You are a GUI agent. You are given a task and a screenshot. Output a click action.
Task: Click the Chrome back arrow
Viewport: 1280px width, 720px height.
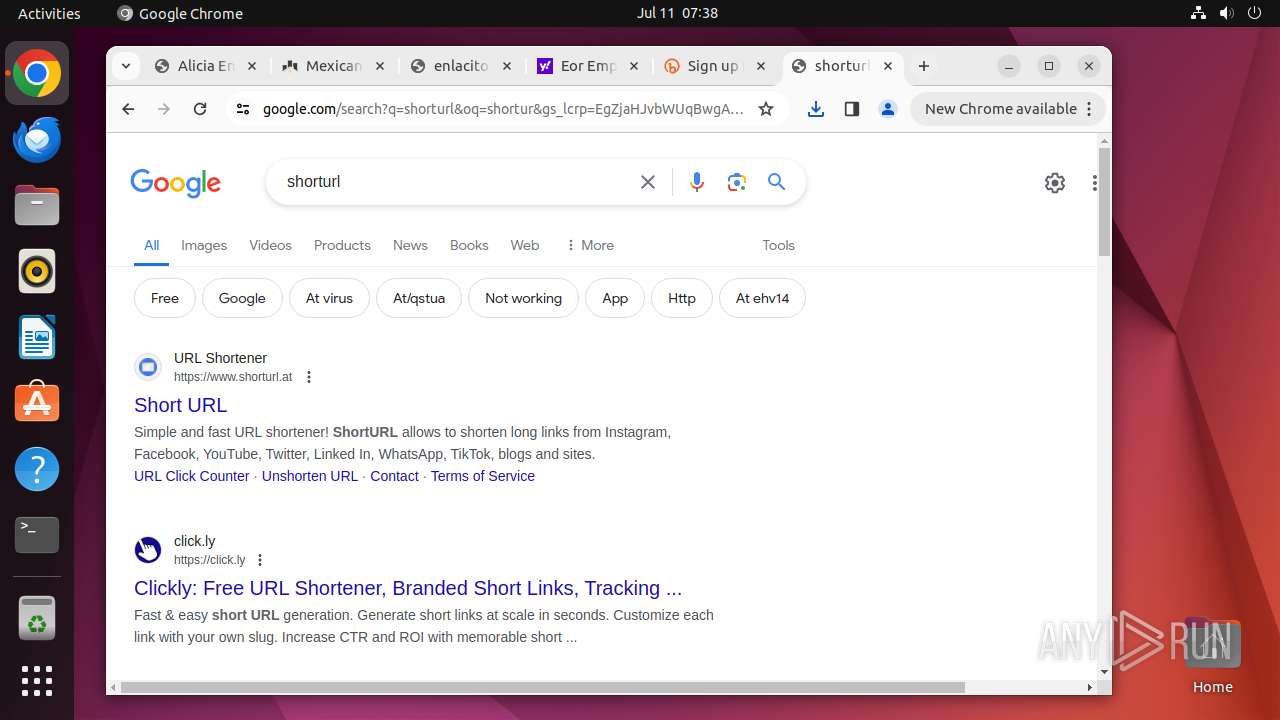(x=128, y=109)
